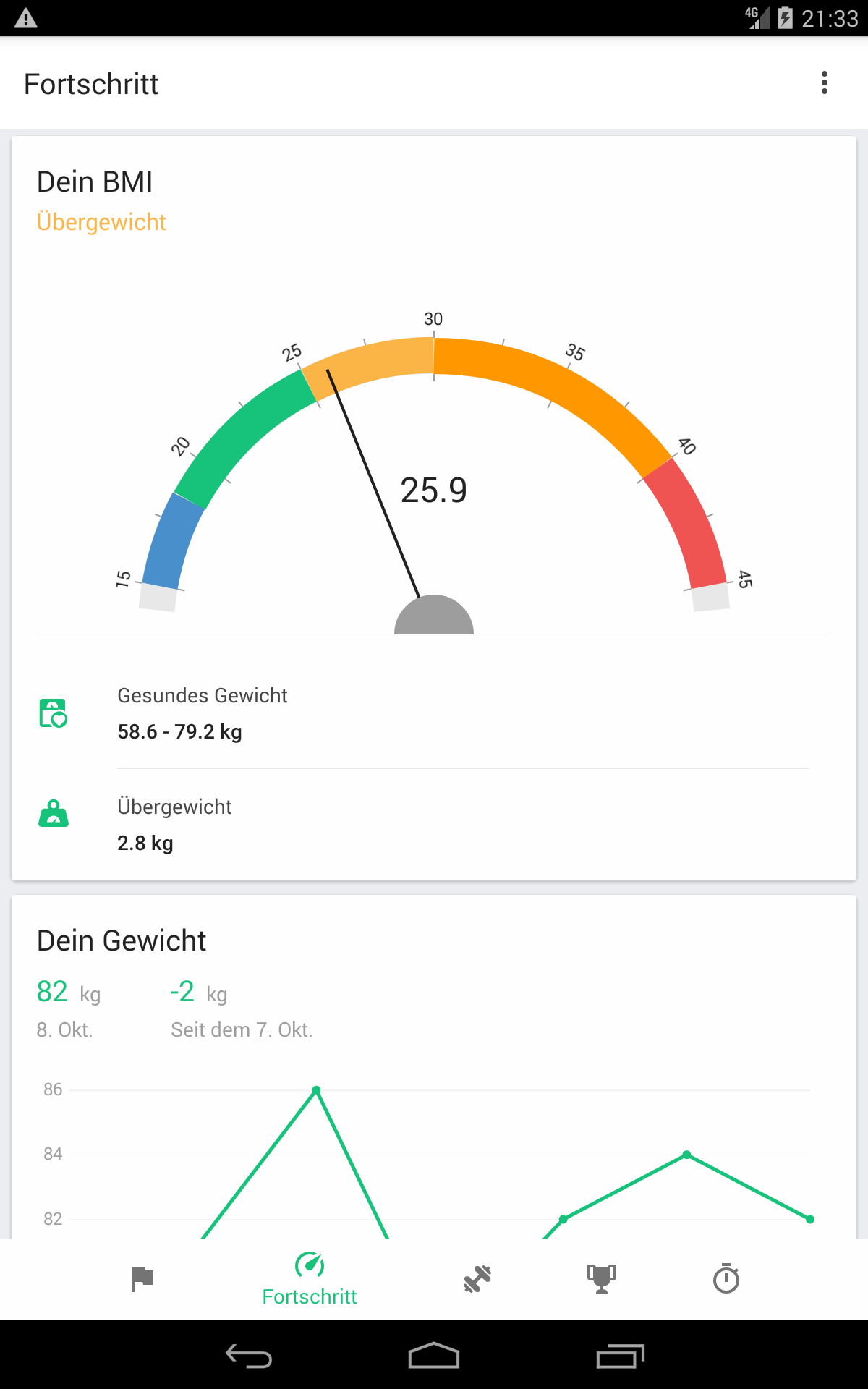Screen dimensions: 868x1389
Task: Open the three-dot overflow menu
Action: tap(824, 83)
